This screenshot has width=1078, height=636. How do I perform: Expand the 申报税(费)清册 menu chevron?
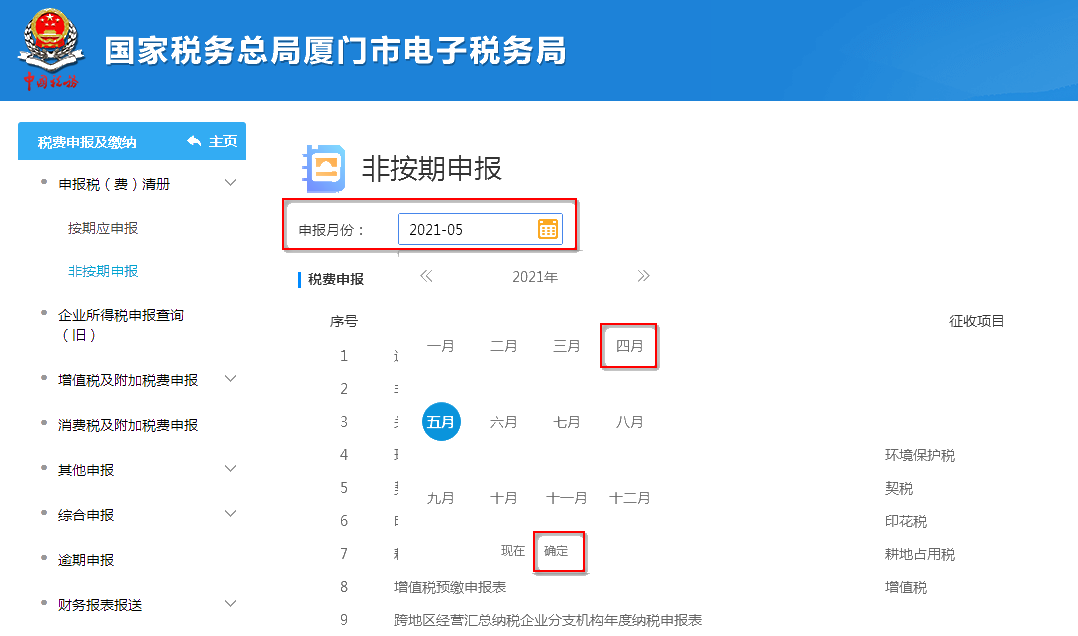231,183
